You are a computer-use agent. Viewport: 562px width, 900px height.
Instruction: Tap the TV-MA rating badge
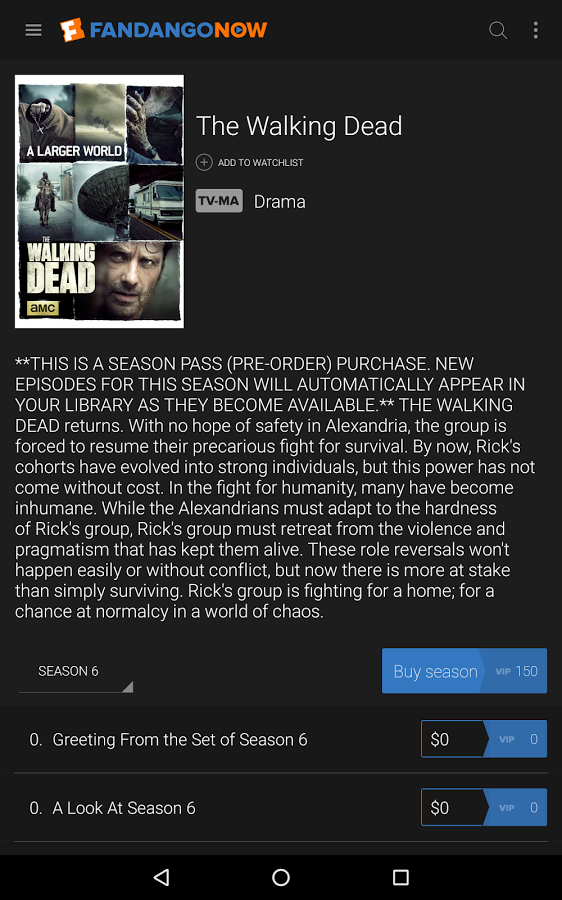pyautogui.click(x=219, y=201)
